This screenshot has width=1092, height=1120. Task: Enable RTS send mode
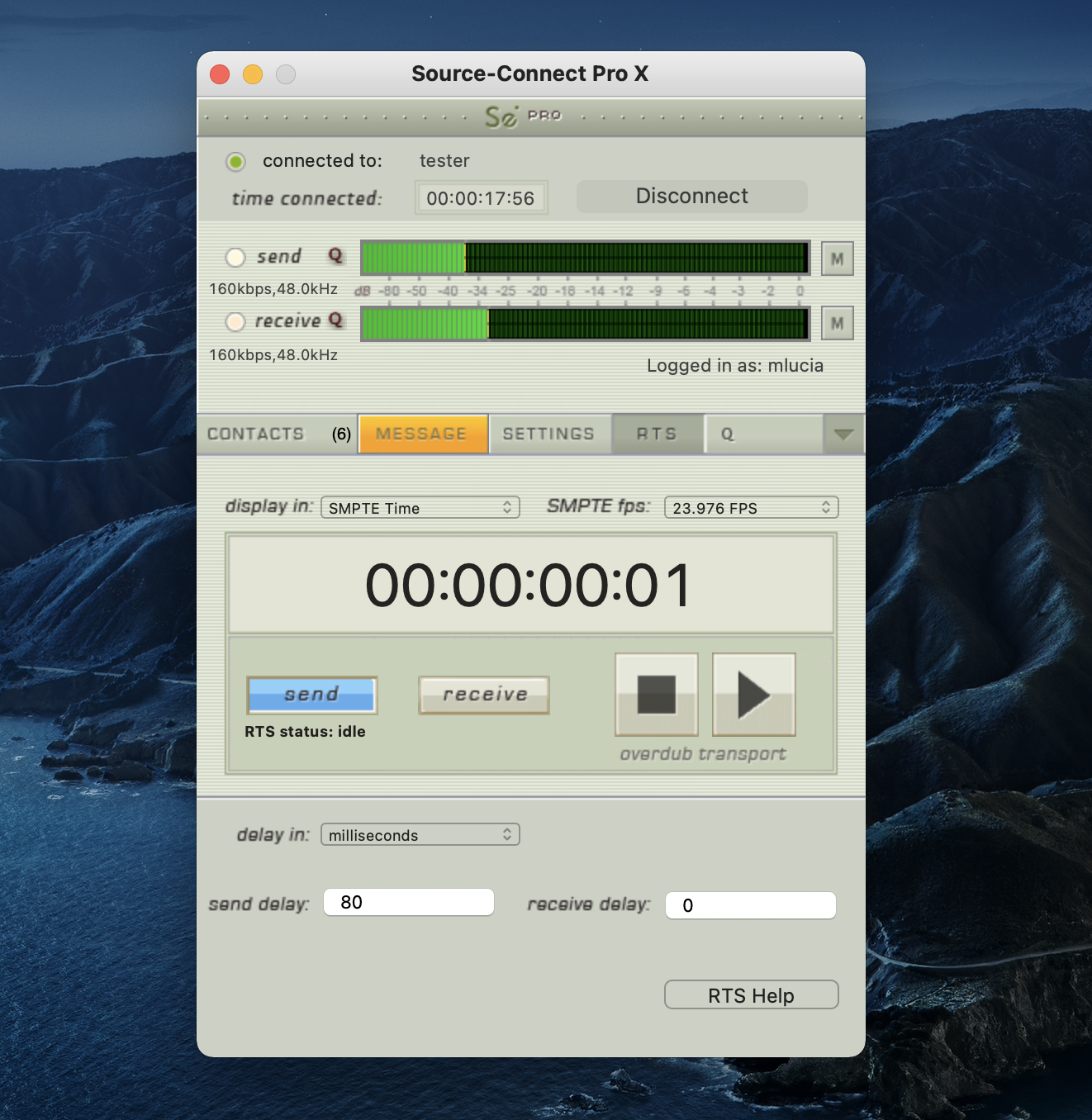pos(312,695)
